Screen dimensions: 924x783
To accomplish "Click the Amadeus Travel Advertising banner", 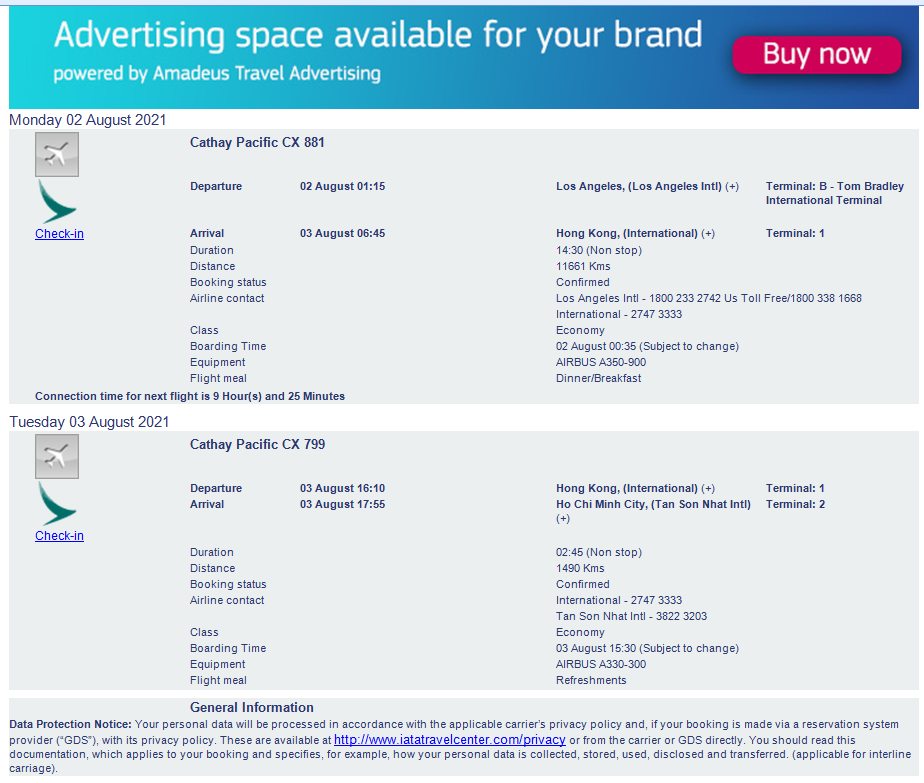I will [x=464, y=57].
